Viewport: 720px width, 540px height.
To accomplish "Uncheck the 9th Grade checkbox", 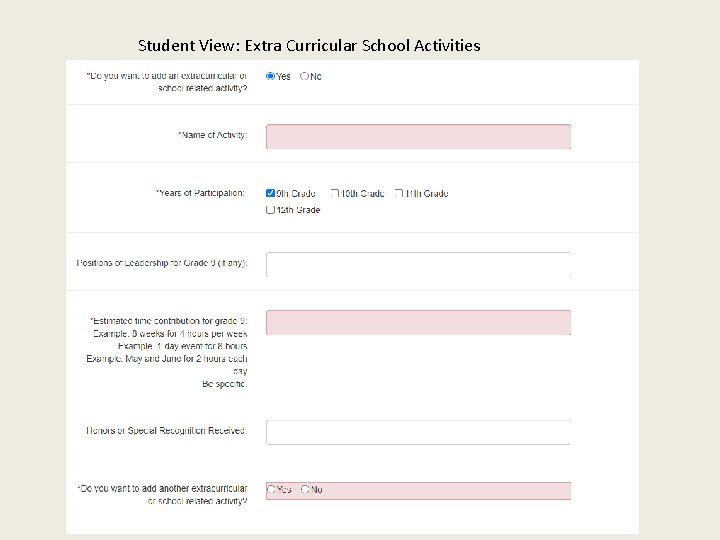I will coord(271,193).
